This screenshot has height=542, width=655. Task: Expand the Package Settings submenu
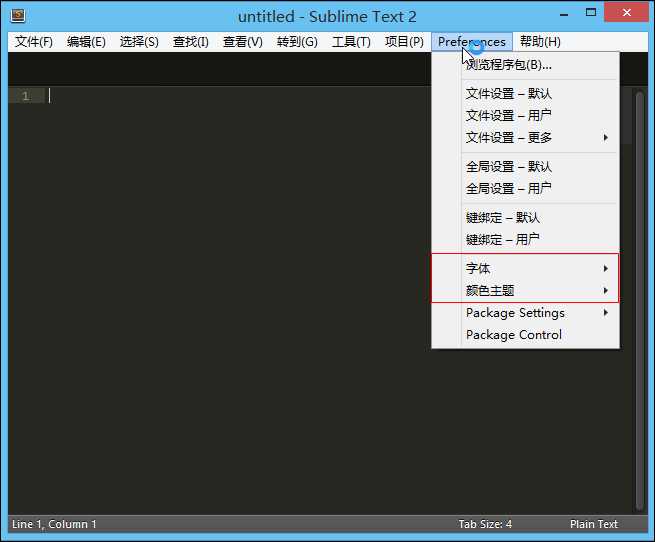(x=526, y=313)
